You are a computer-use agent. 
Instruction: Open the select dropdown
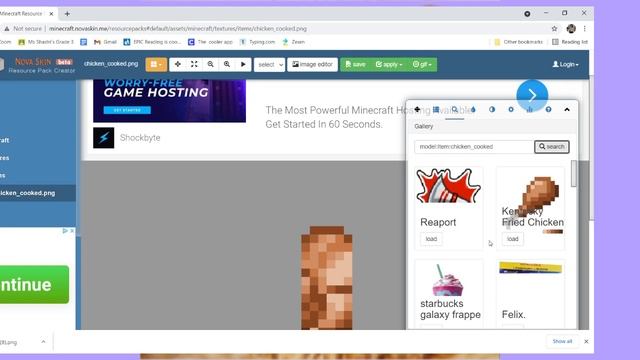(x=269, y=64)
